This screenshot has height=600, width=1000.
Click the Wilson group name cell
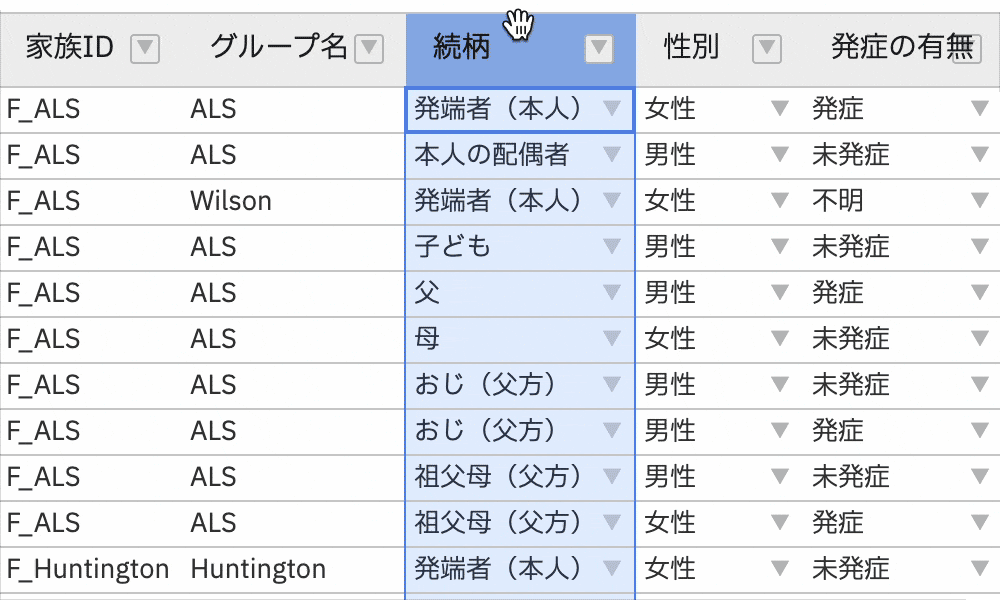pos(231,201)
